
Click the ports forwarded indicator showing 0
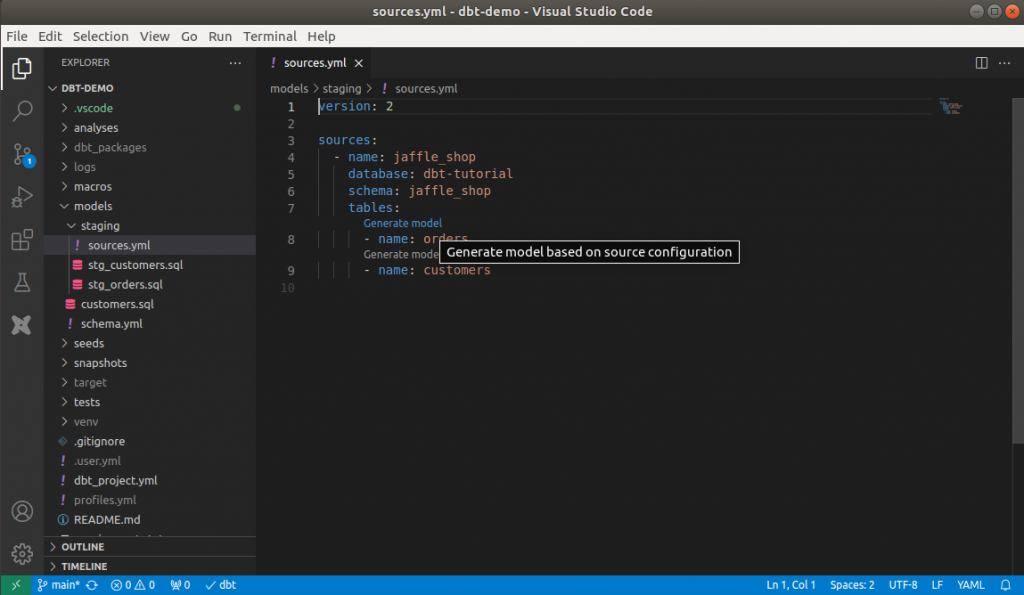[180, 585]
